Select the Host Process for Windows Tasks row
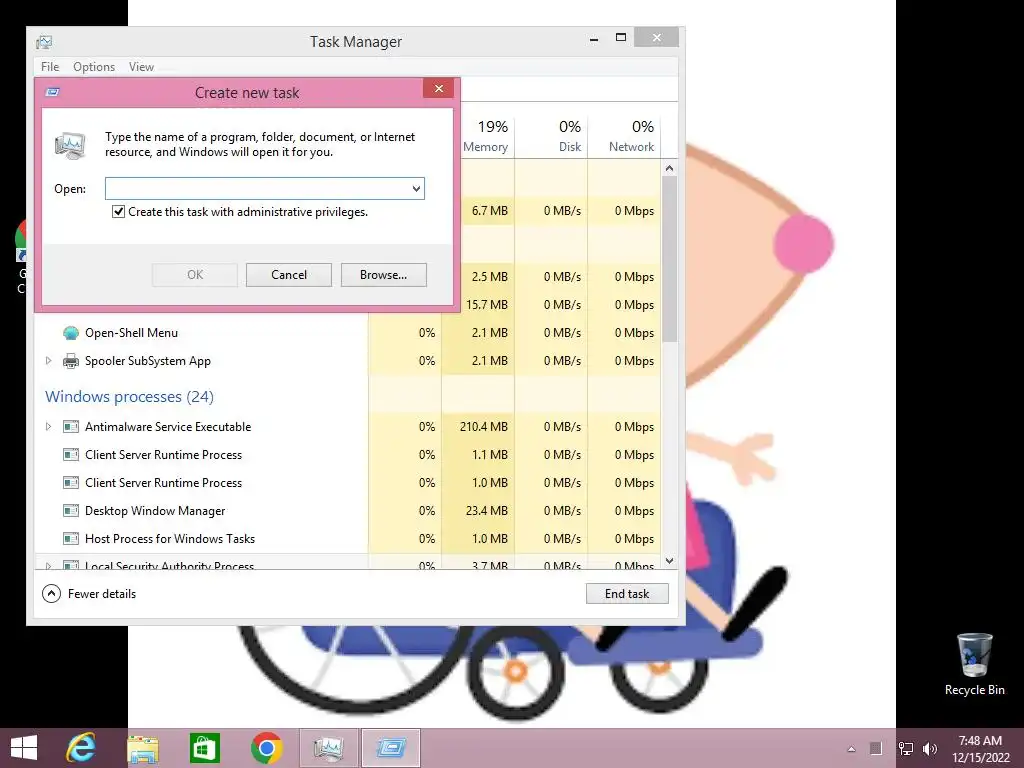 click(x=347, y=539)
